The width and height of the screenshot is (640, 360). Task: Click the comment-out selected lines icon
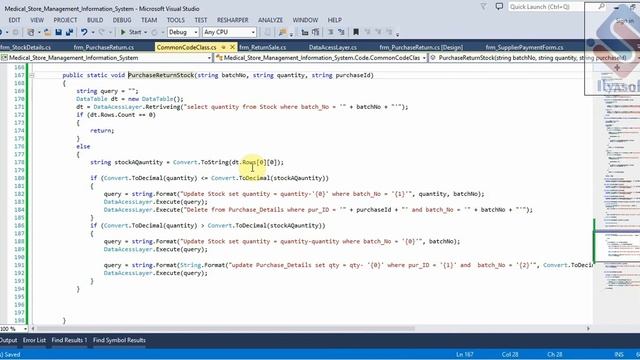pyautogui.click(x=330, y=32)
